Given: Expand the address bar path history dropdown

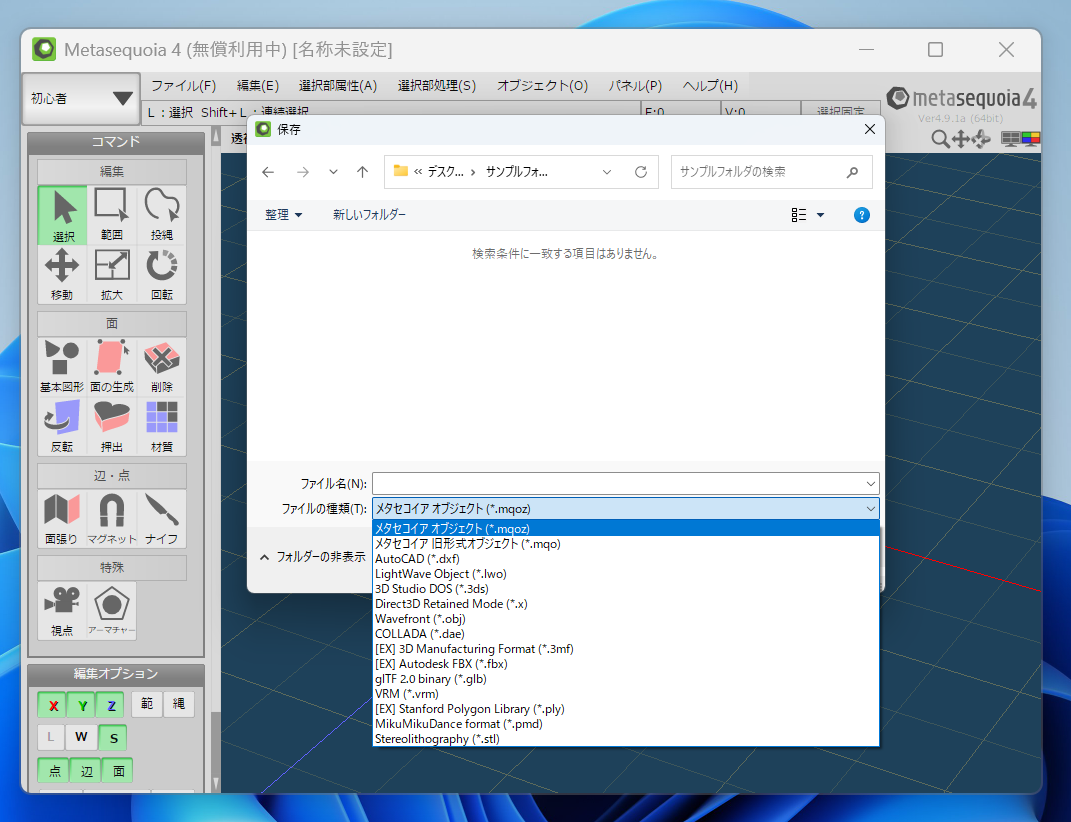Looking at the screenshot, I should (x=607, y=172).
